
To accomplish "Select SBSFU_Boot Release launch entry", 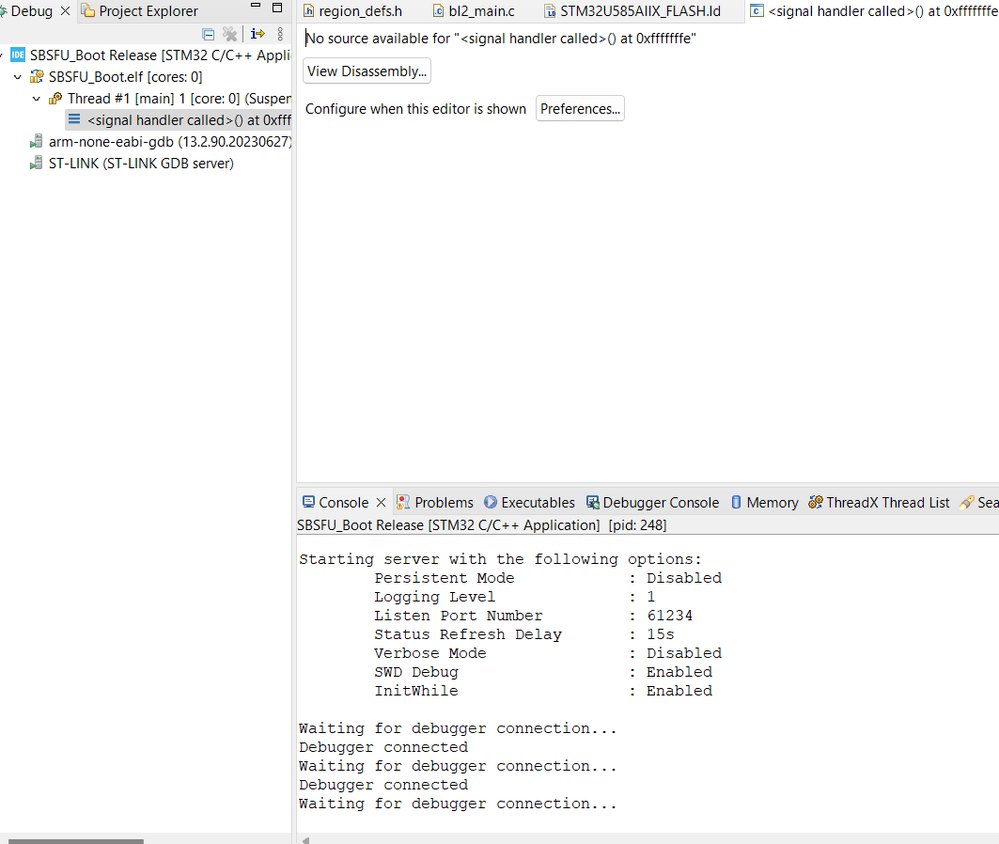I will click(x=150, y=55).
